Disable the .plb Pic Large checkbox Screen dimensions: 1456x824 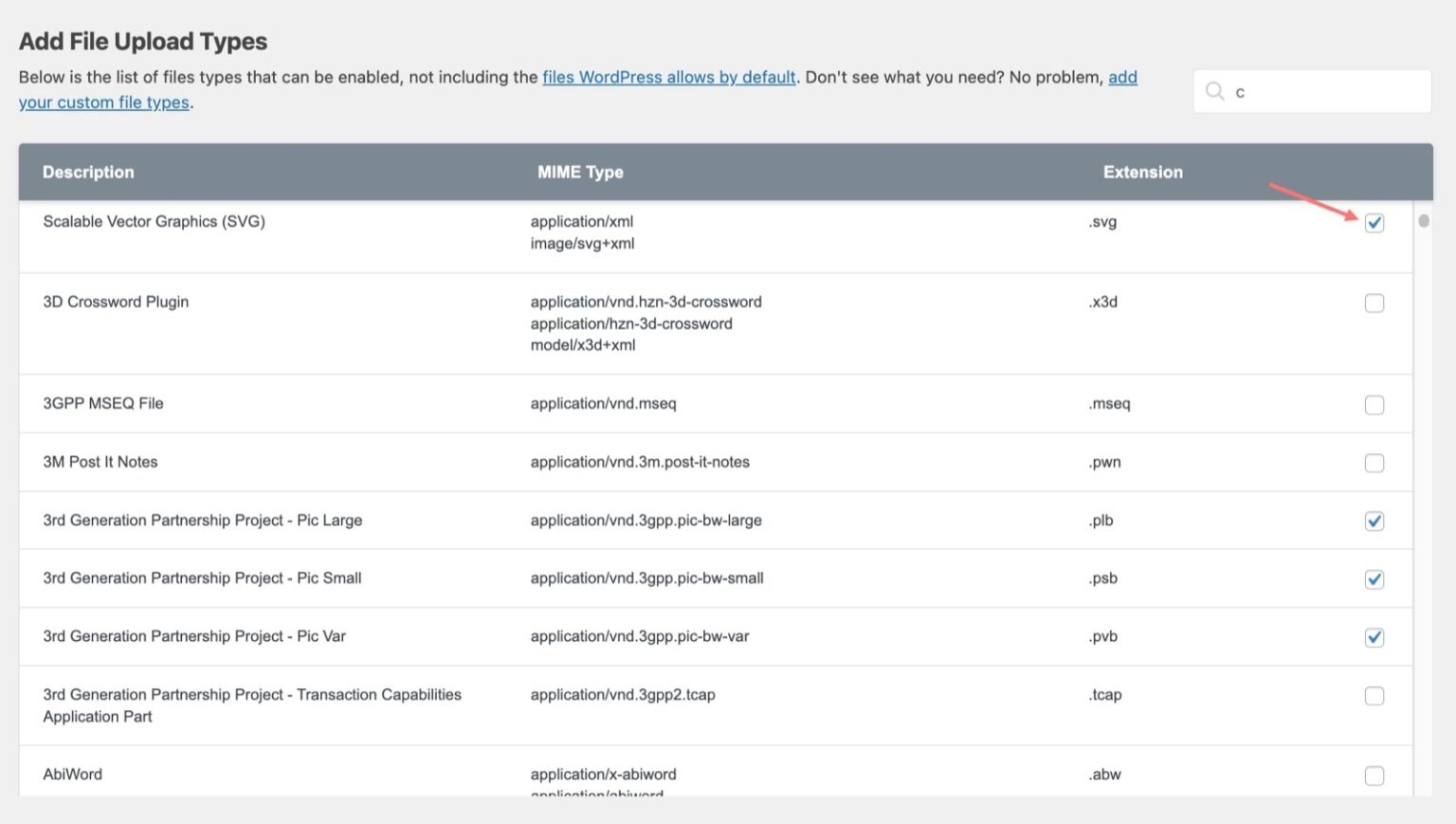coord(1374,521)
